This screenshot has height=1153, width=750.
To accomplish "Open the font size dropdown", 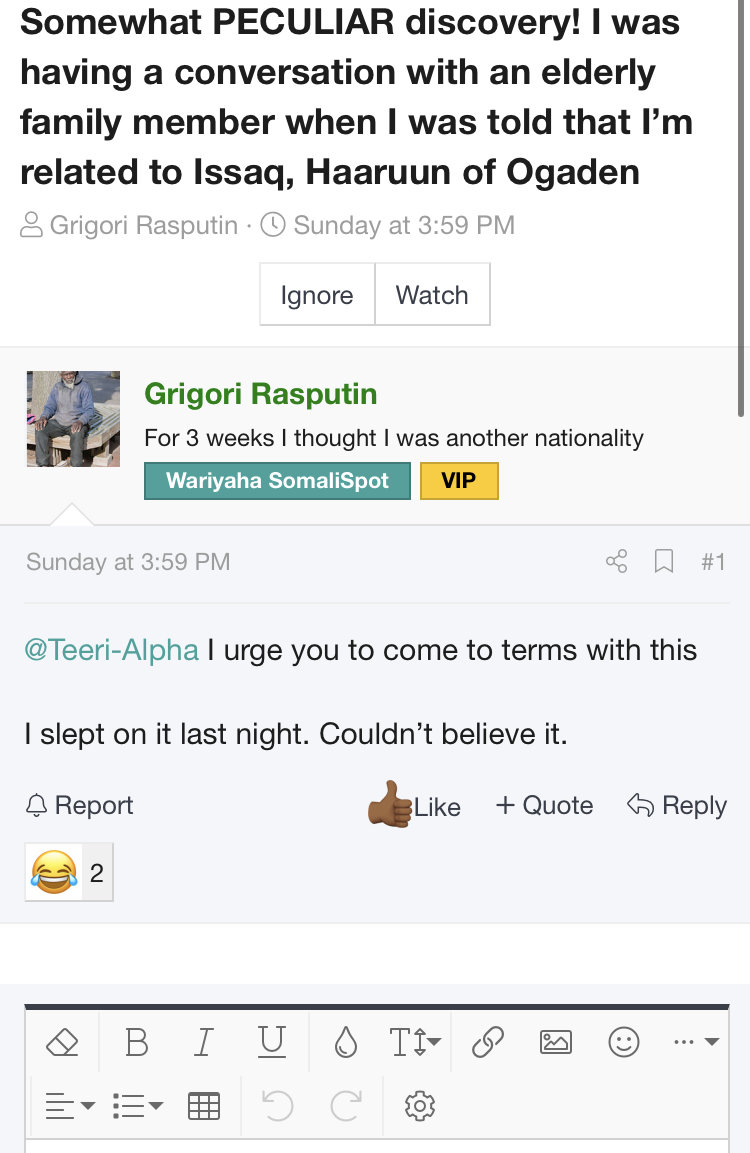I will click(x=415, y=1041).
